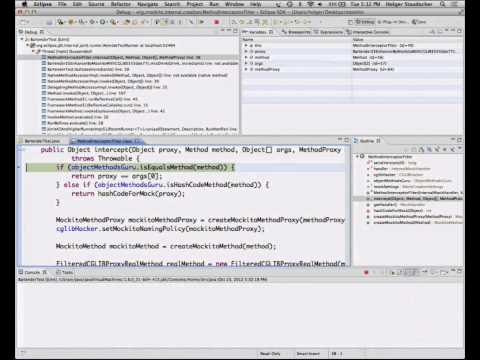Expand the 'method' variable row
The image size is (480, 360).
[x=246, y=57]
